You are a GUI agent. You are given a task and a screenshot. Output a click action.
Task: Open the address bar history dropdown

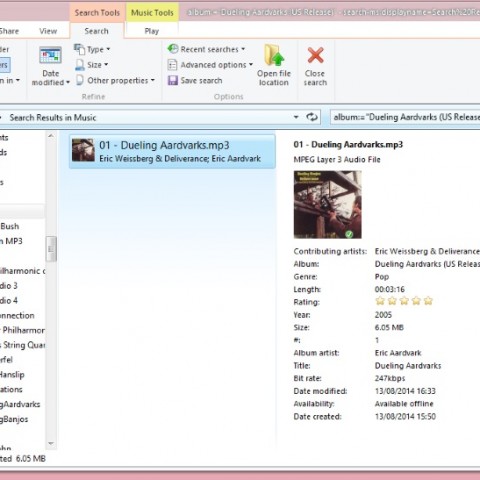click(x=296, y=117)
